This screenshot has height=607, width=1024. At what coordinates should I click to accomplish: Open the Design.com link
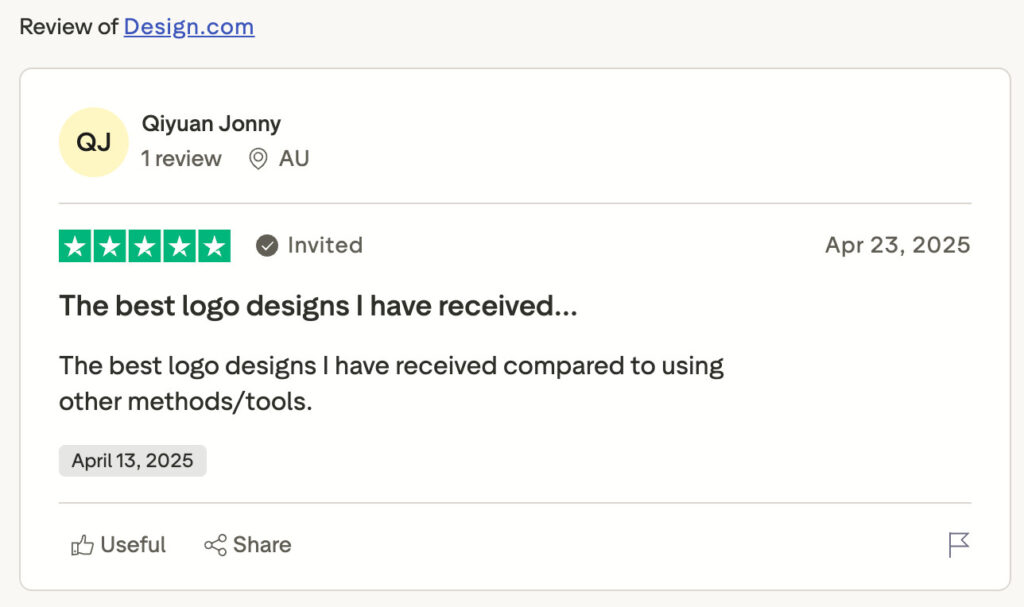coord(189,27)
